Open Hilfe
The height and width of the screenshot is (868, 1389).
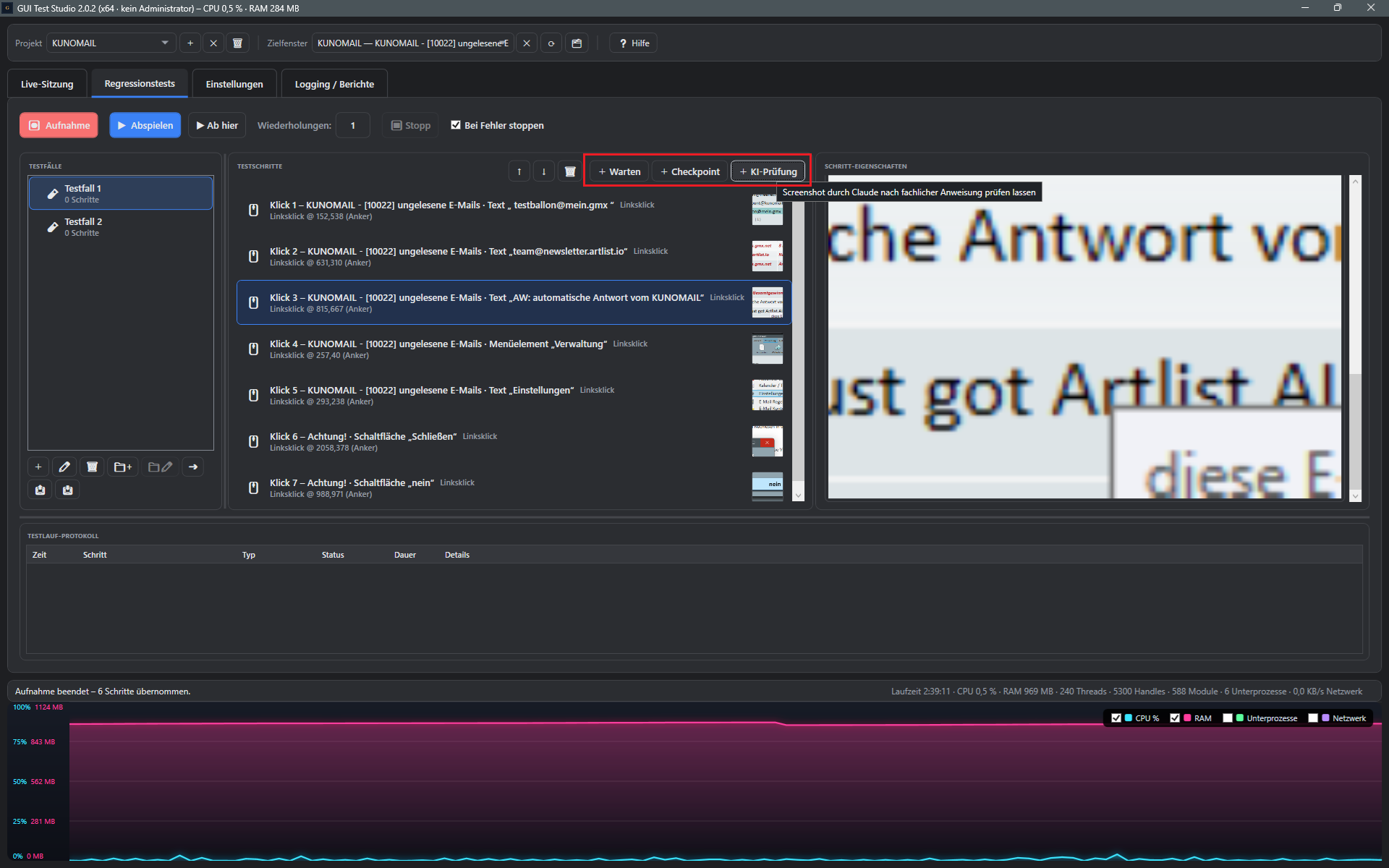[634, 43]
